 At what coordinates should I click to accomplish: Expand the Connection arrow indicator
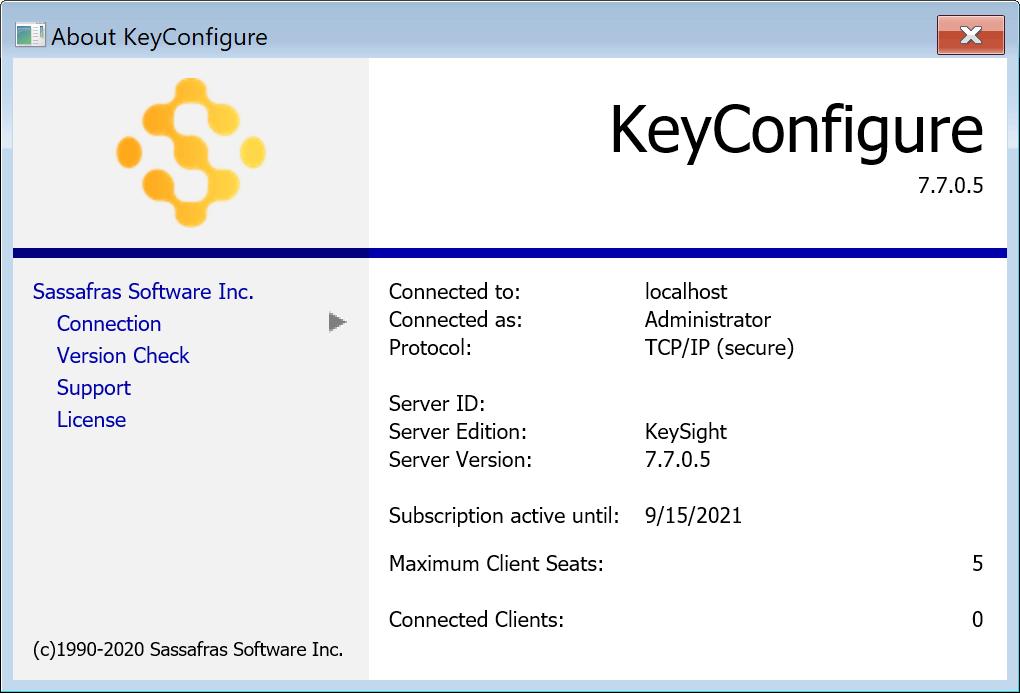(x=337, y=322)
